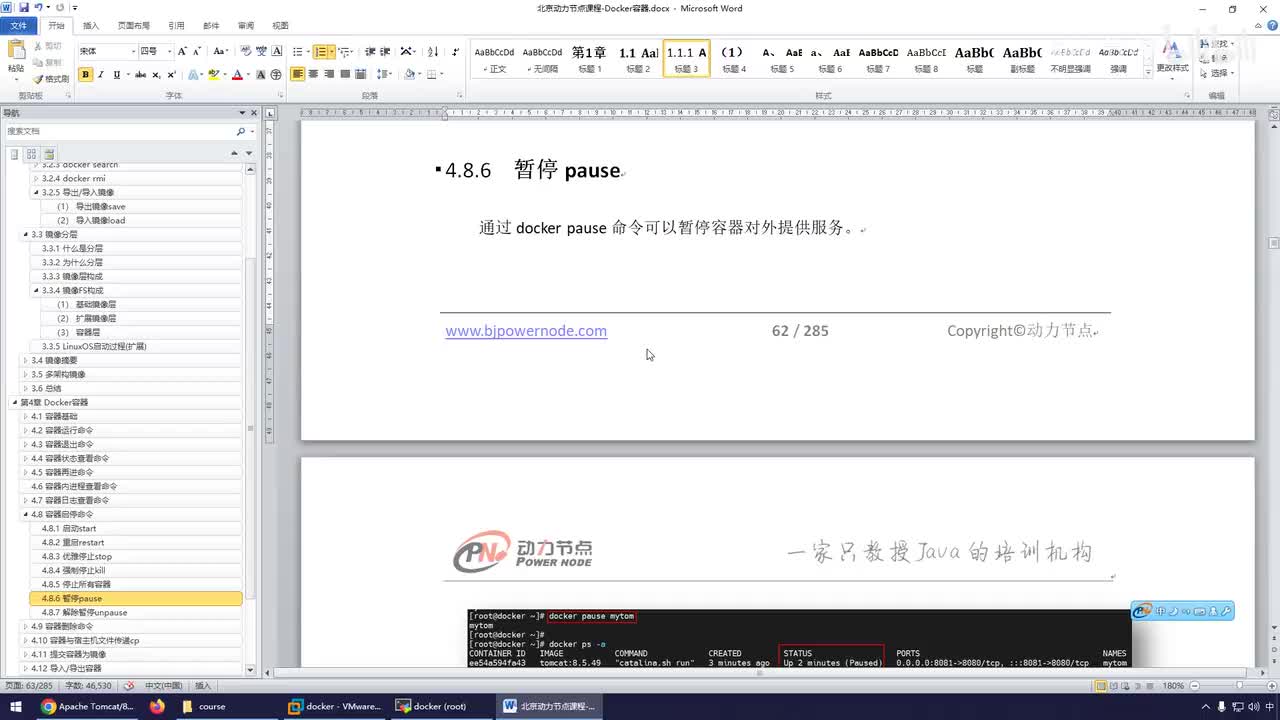The width and height of the screenshot is (1280, 720).
Task: Open the Select (选择) dropdown in editing
Action: (x=1219, y=73)
